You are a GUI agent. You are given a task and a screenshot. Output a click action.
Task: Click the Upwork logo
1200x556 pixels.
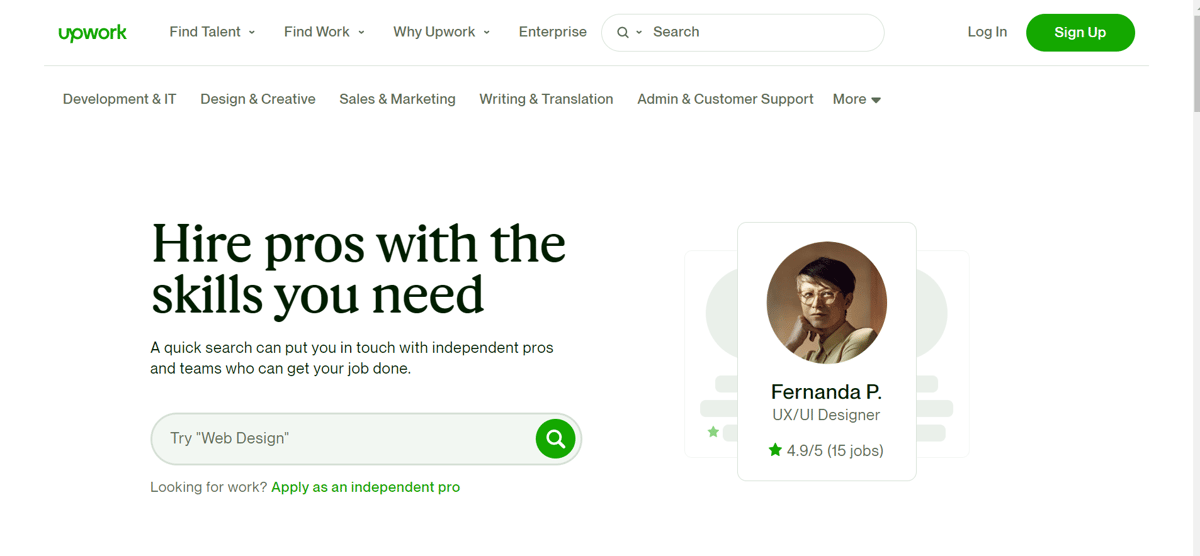(93, 33)
